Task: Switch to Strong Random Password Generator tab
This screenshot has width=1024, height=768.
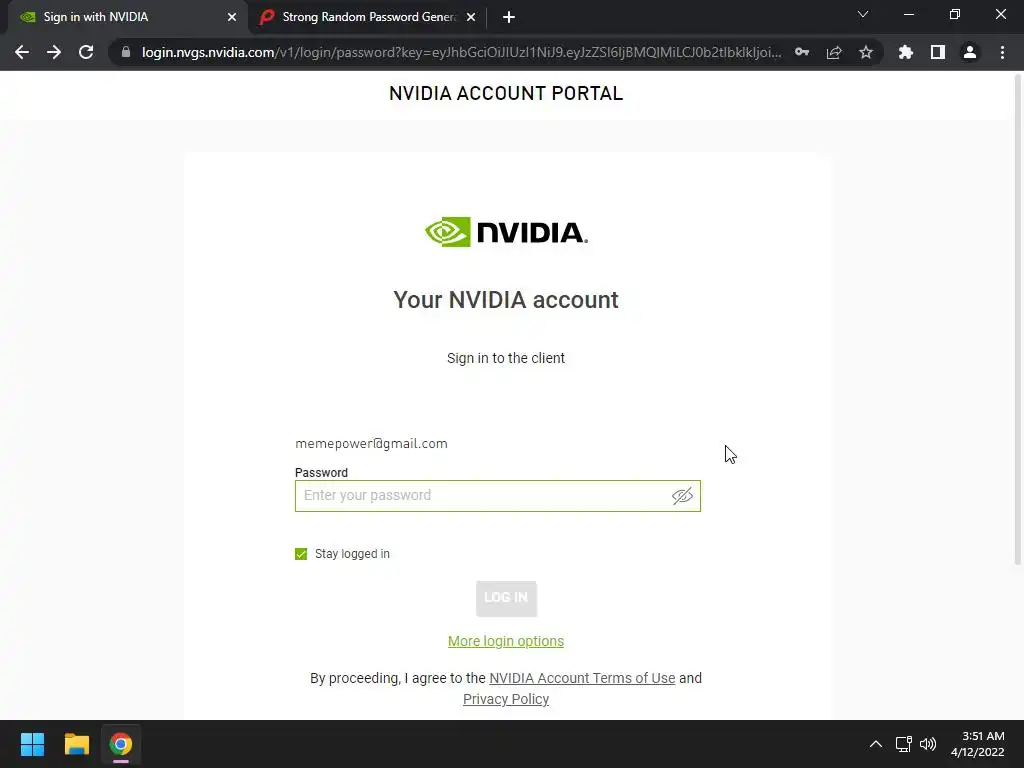Action: click(369, 17)
